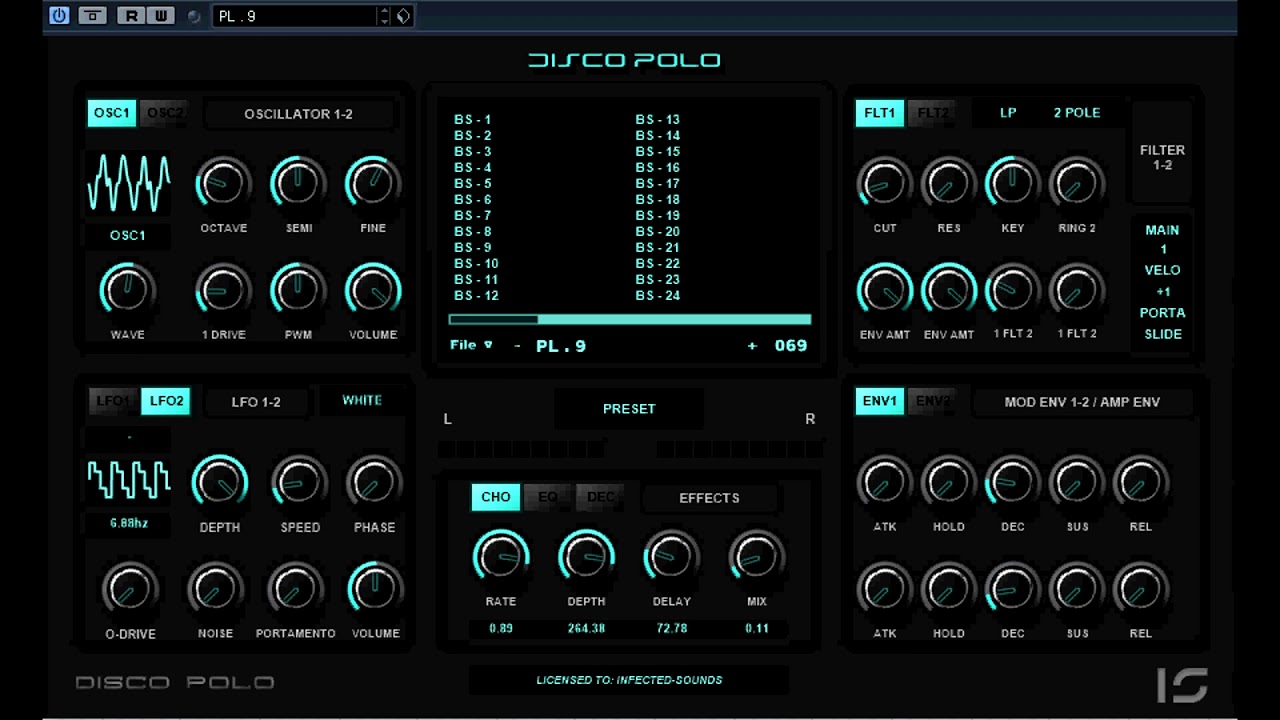Select the ENV2 tab
Screen dimensions: 1280x720
(933, 401)
